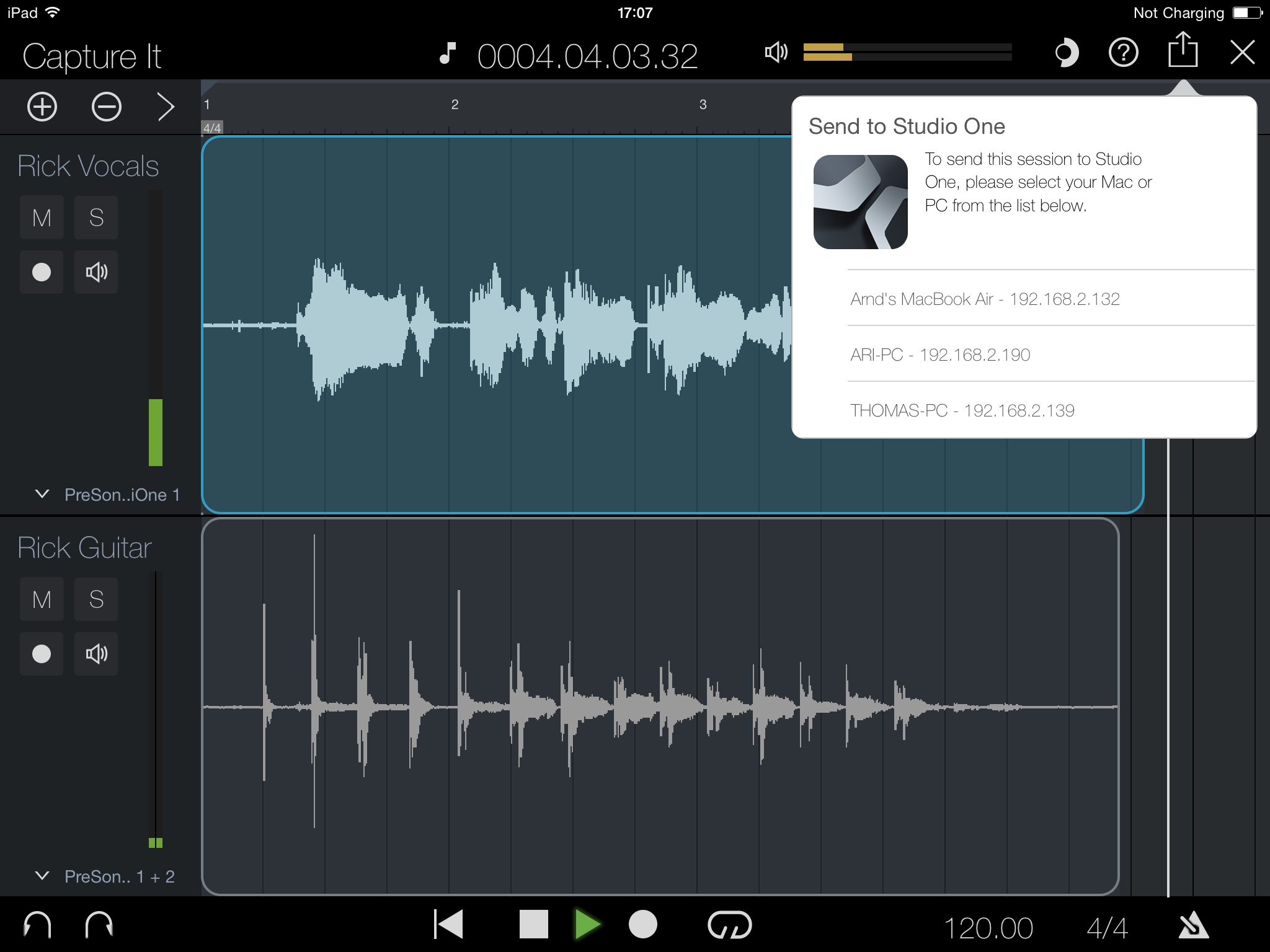Click the right chevron next to the minus icon
Image resolution: width=1270 pixels, height=952 pixels.
tap(166, 107)
